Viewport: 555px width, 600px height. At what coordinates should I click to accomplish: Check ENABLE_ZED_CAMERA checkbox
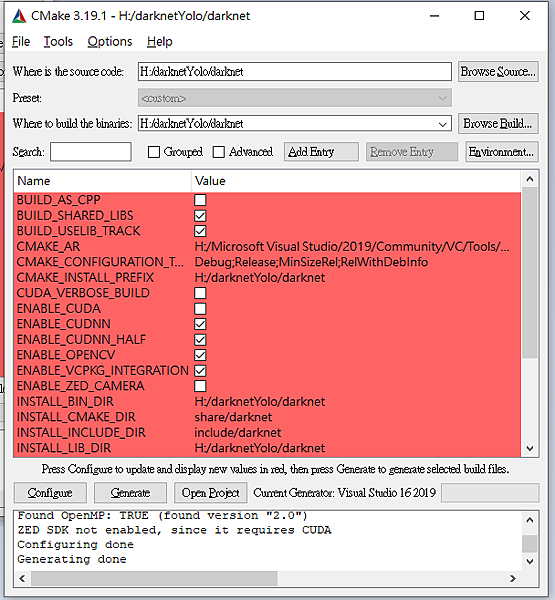pyautogui.click(x=200, y=386)
